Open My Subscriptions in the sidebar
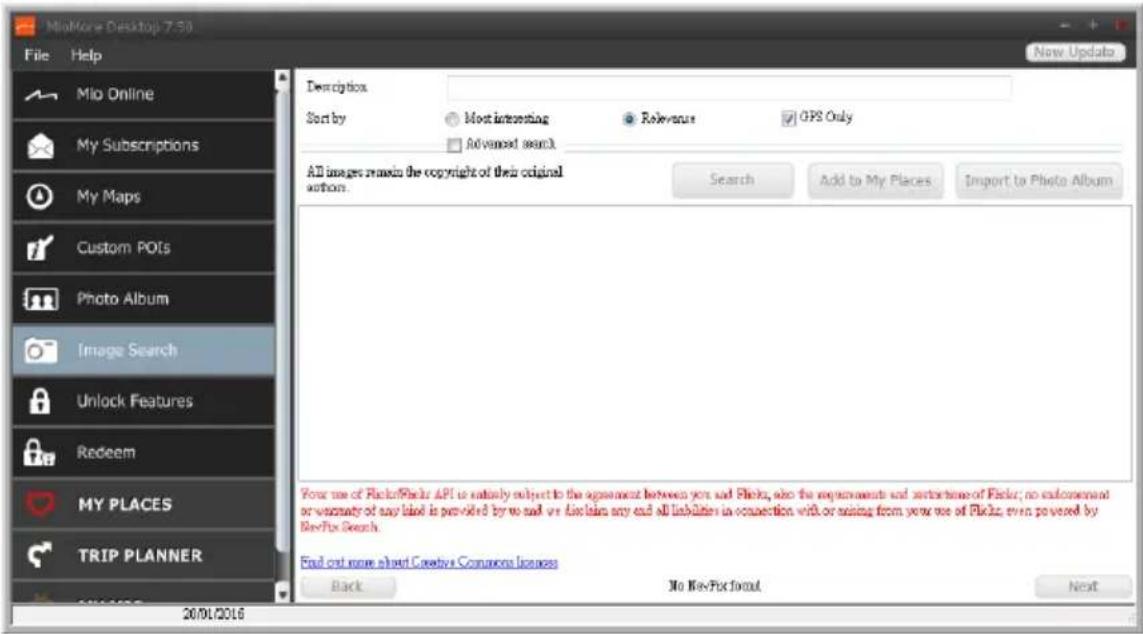This screenshot has height=634, width=1143. (x=144, y=146)
